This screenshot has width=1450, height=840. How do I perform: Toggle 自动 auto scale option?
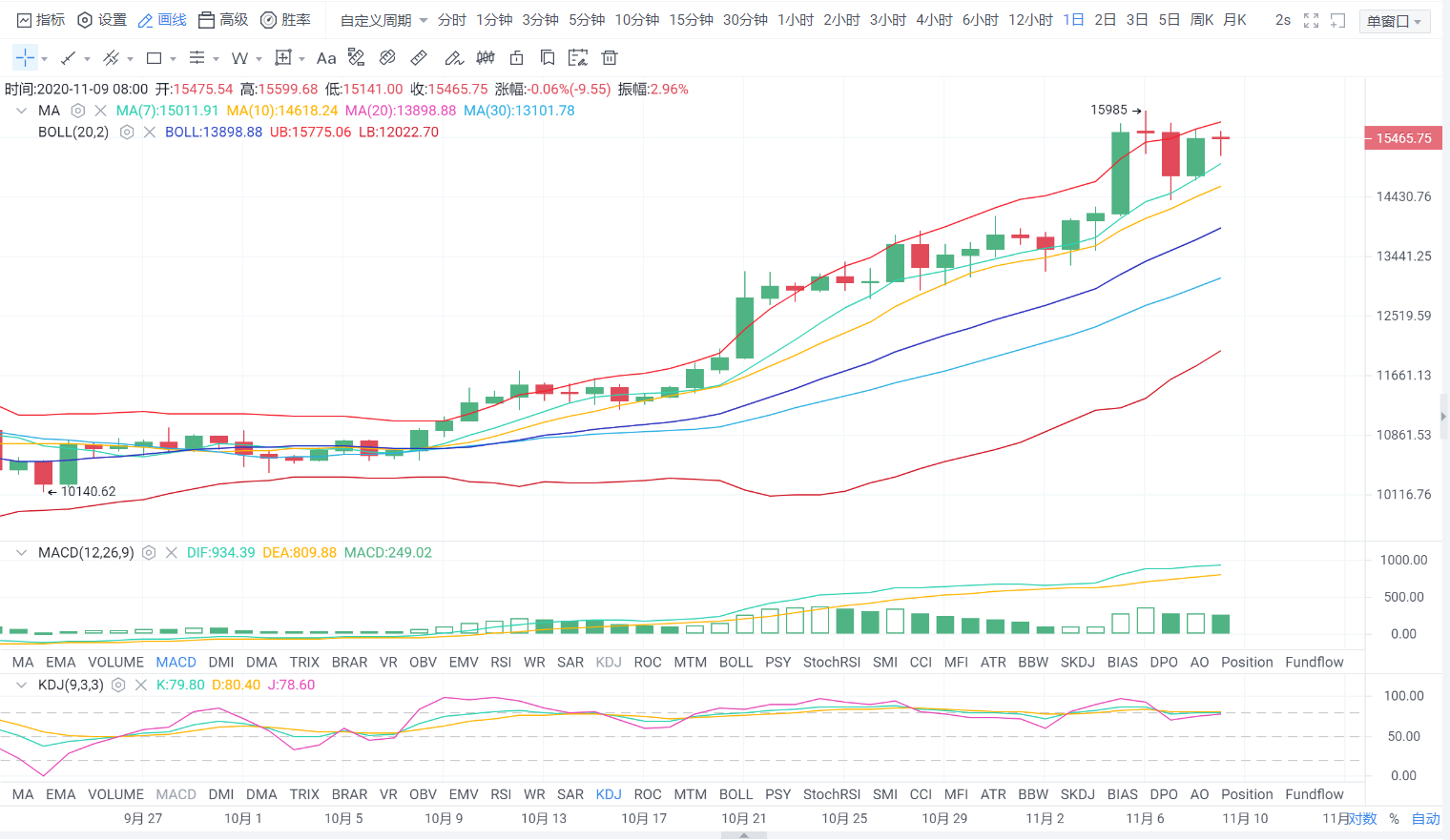point(1425,819)
